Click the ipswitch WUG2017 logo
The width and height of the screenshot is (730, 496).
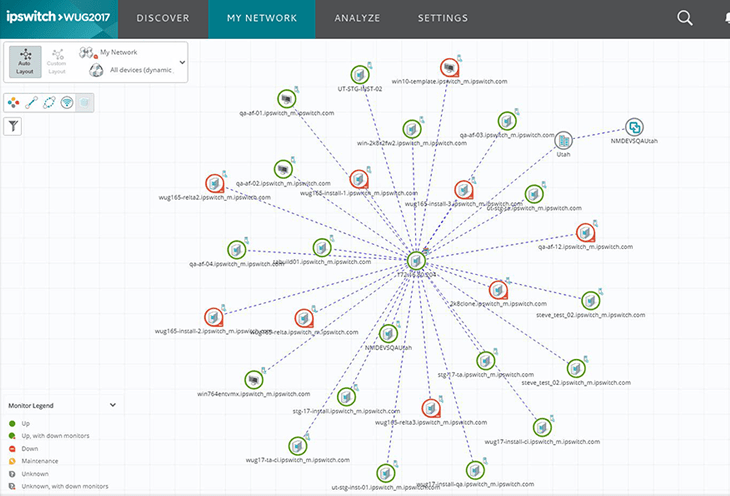click(x=58, y=18)
